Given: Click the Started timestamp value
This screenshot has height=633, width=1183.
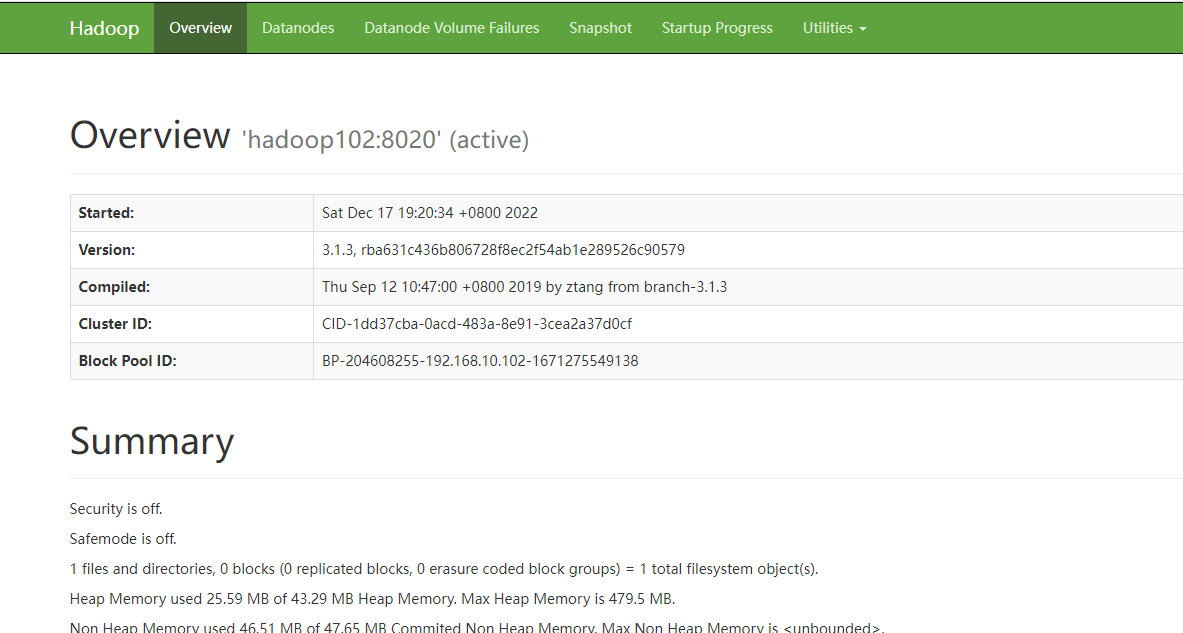Looking at the screenshot, I should (x=428, y=212).
